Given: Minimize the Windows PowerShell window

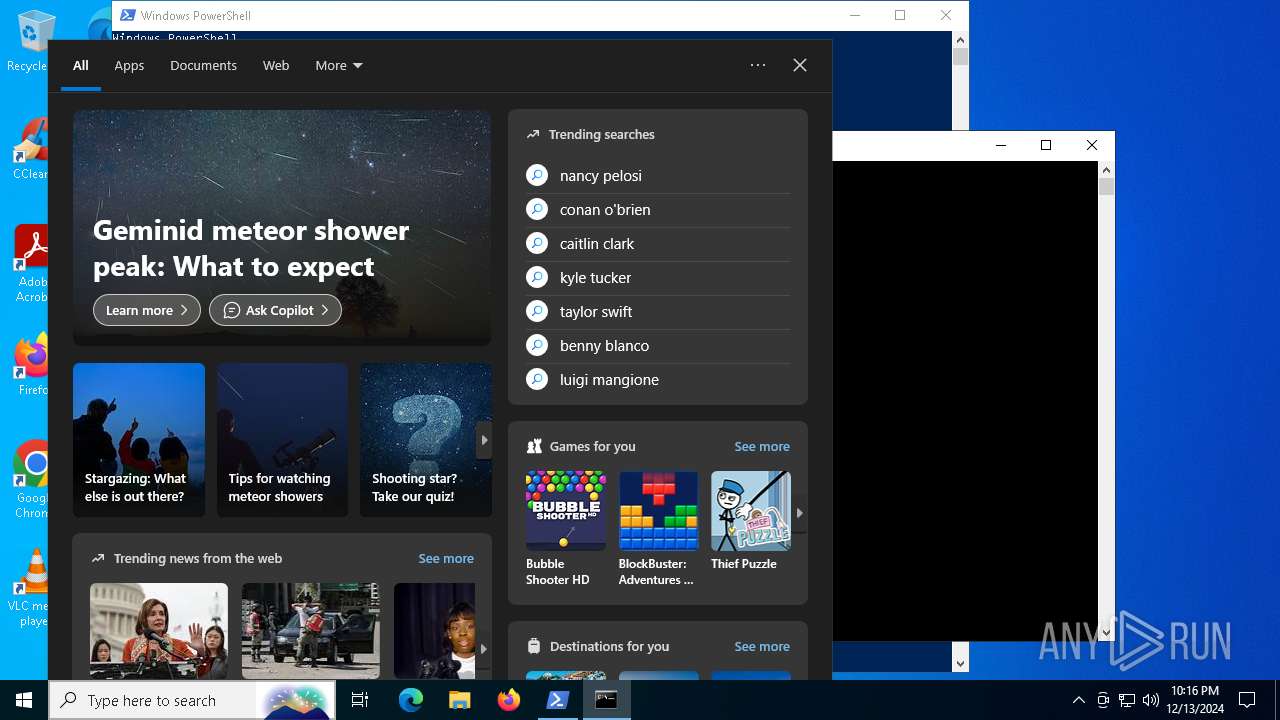Looking at the screenshot, I should point(854,15).
